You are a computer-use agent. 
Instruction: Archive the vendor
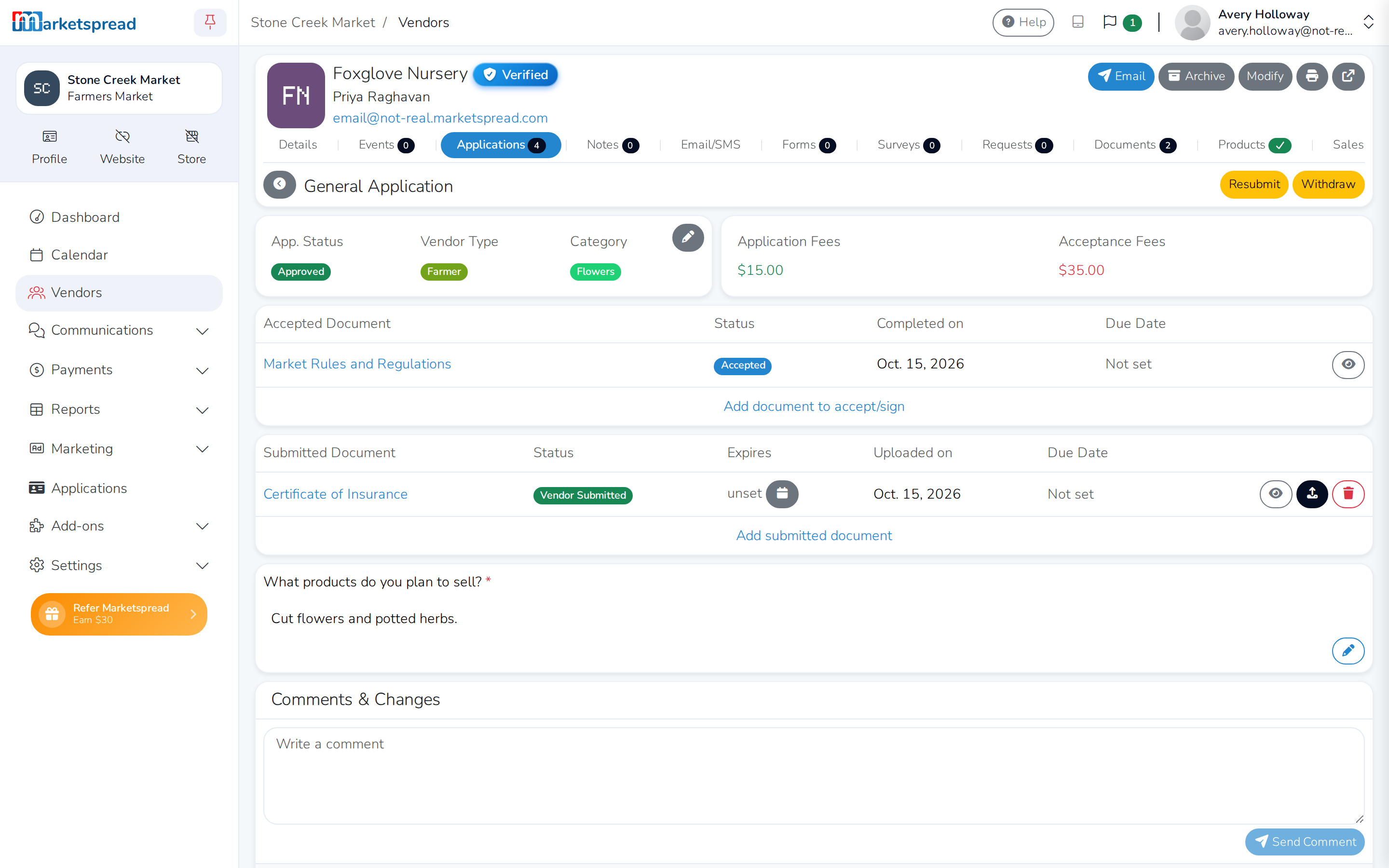(x=1196, y=76)
